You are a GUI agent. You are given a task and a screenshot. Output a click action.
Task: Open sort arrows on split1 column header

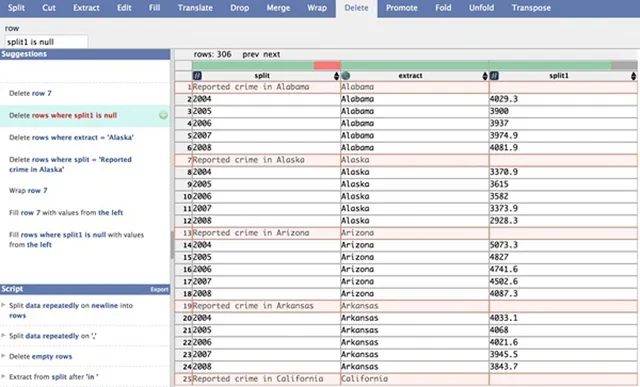(633, 76)
